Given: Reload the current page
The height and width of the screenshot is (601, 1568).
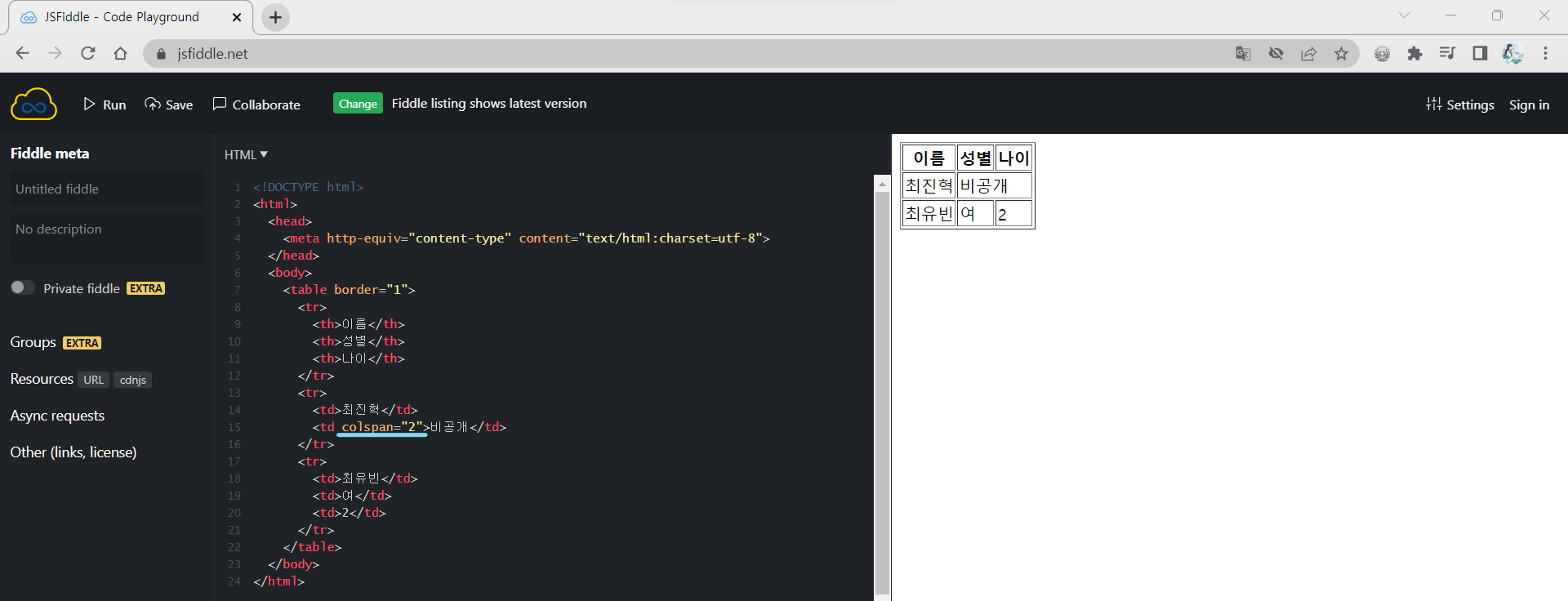Looking at the screenshot, I should tap(88, 53).
